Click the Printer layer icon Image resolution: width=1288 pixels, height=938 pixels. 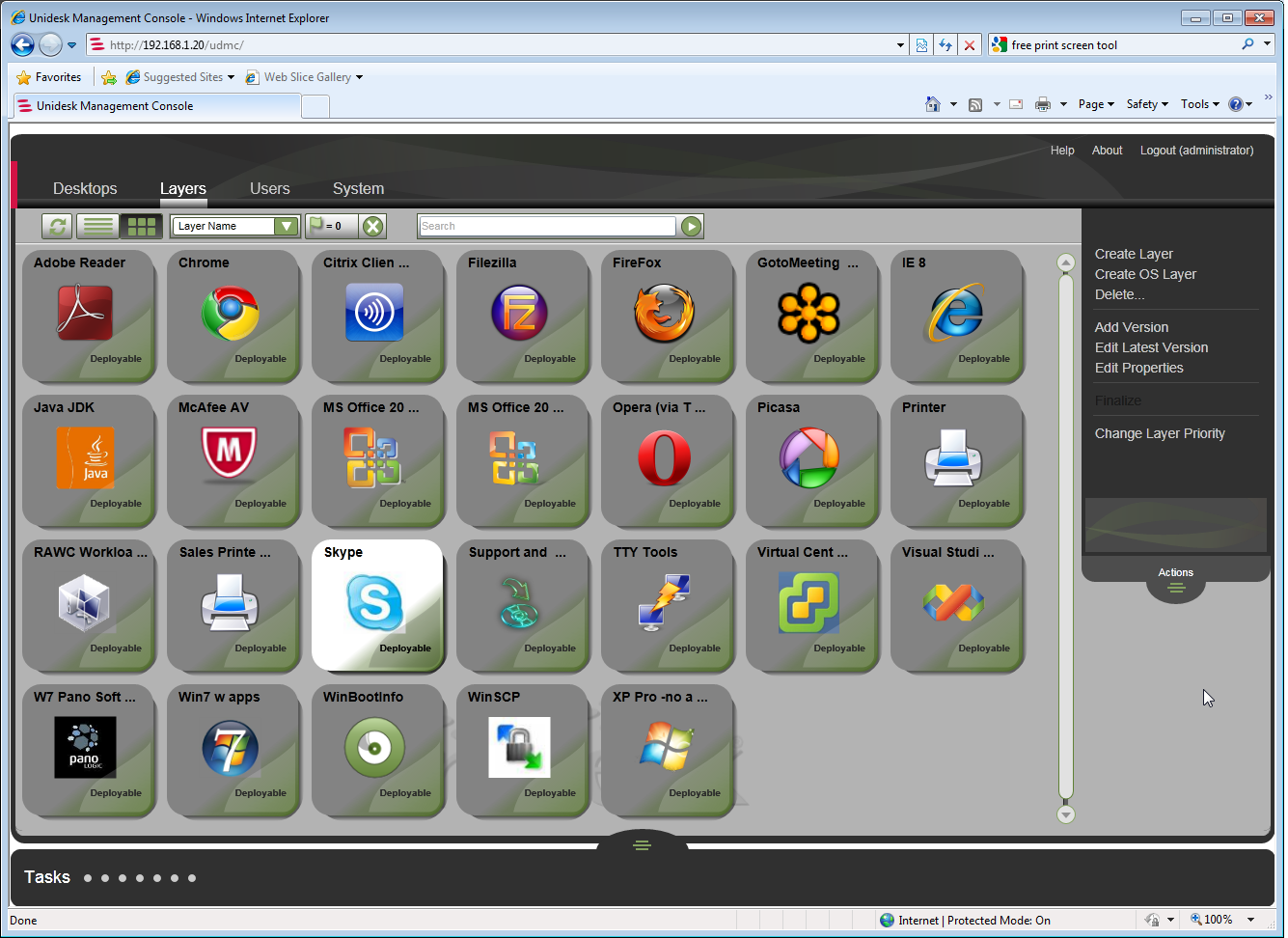(x=953, y=457)
